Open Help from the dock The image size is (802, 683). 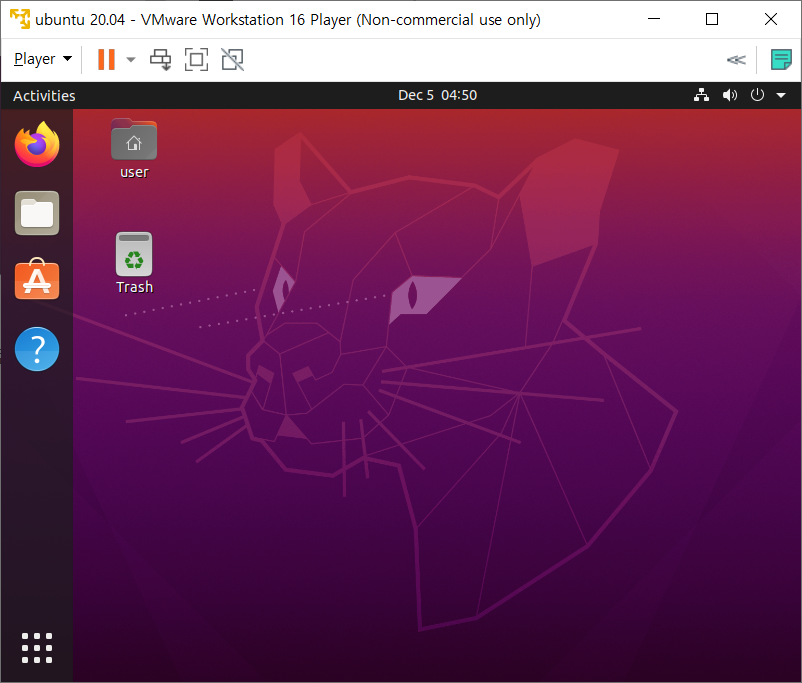pyautogui.click(x=37, y=349)
